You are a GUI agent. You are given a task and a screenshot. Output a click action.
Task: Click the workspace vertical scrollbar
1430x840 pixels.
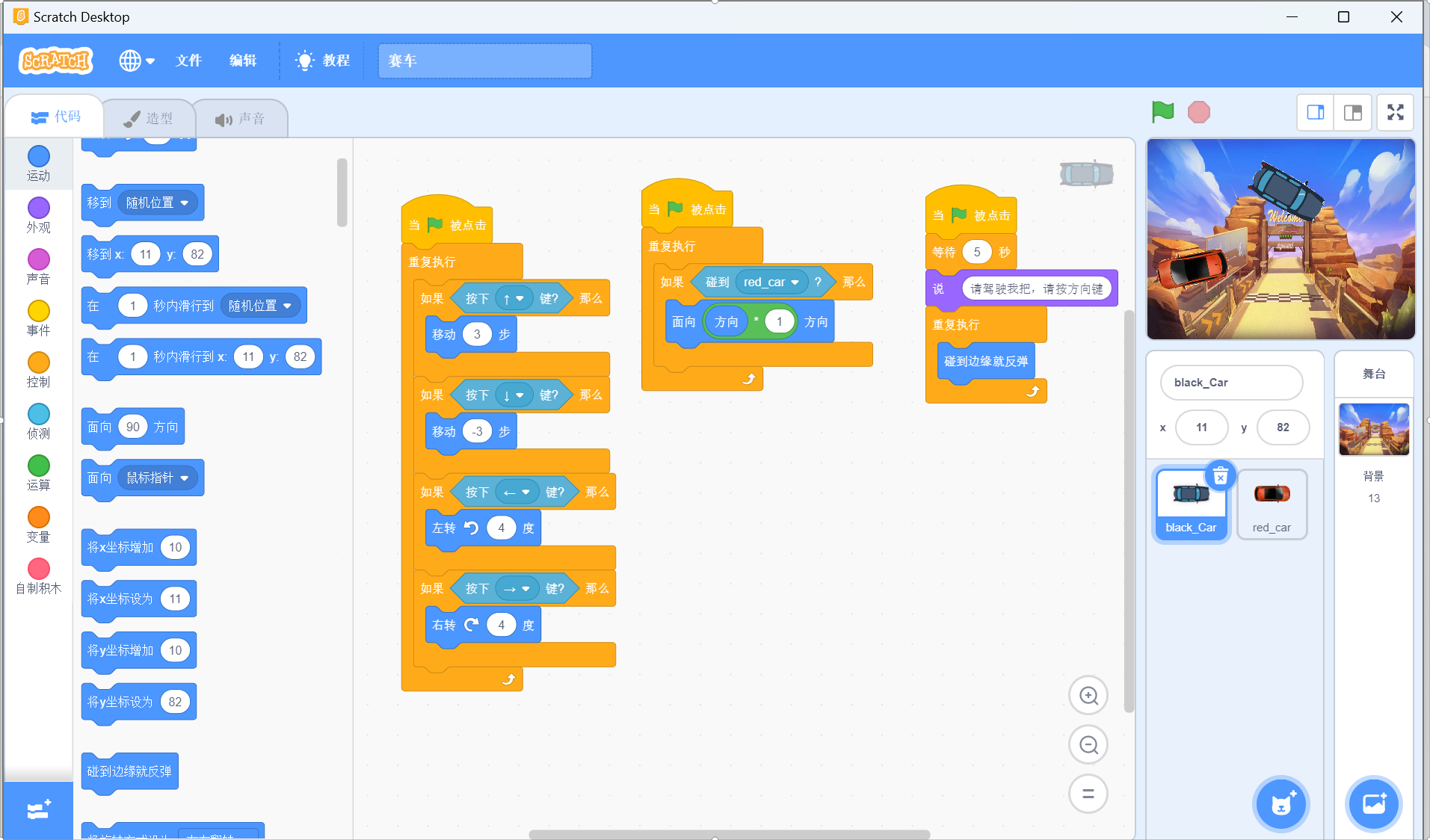tap(1129, 510)
